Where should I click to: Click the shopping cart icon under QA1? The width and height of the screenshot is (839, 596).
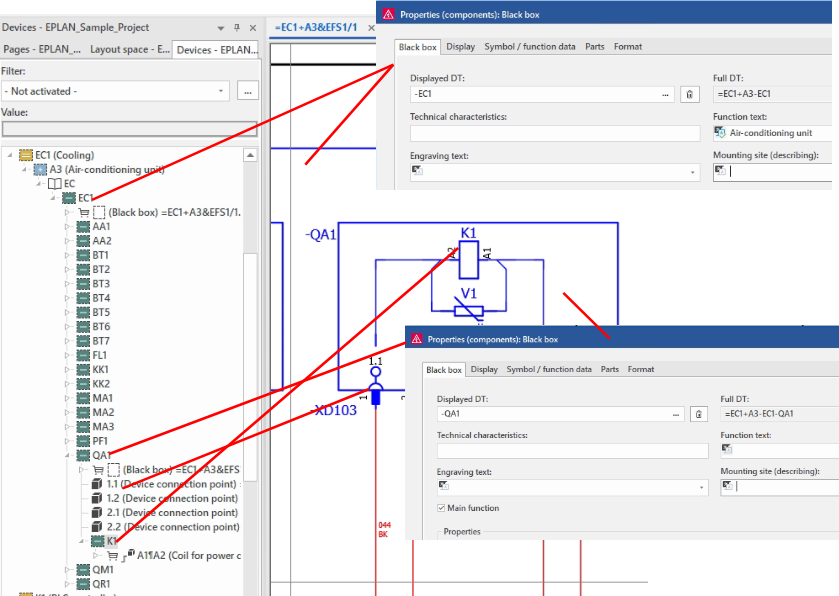(98, 470)
